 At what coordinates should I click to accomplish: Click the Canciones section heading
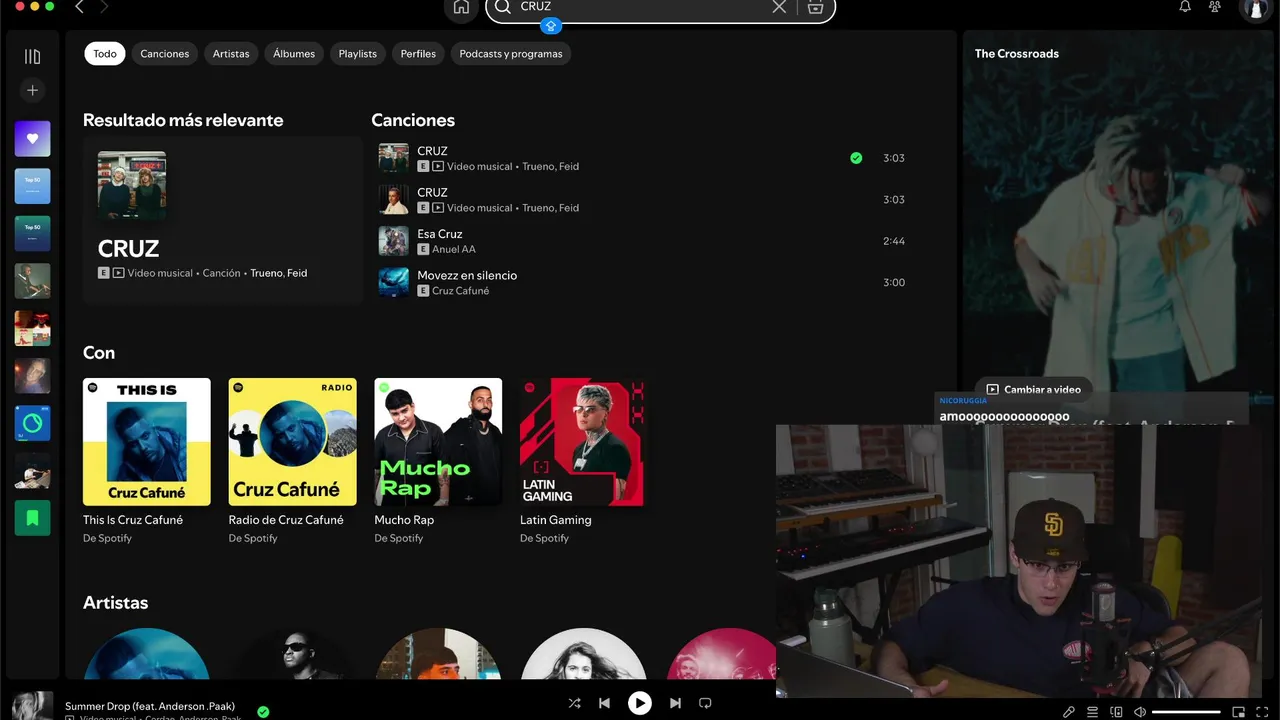[413, 120]
